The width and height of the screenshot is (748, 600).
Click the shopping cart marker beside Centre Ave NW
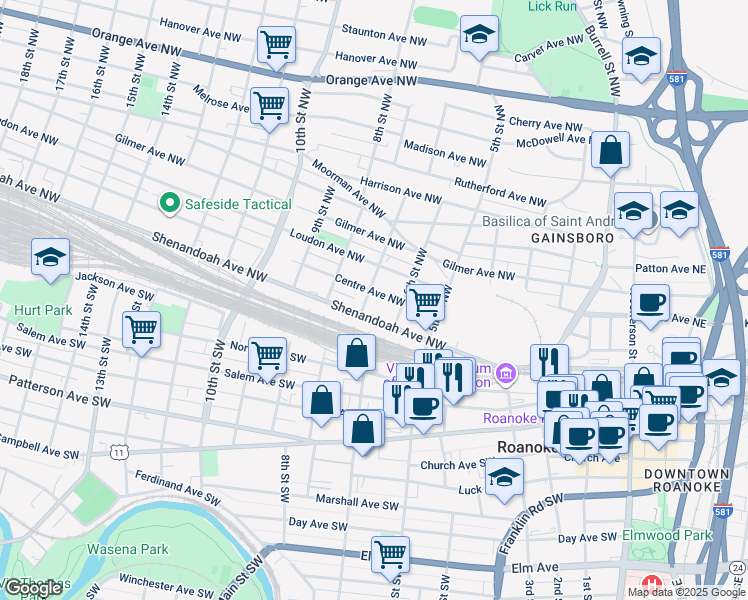426,306
